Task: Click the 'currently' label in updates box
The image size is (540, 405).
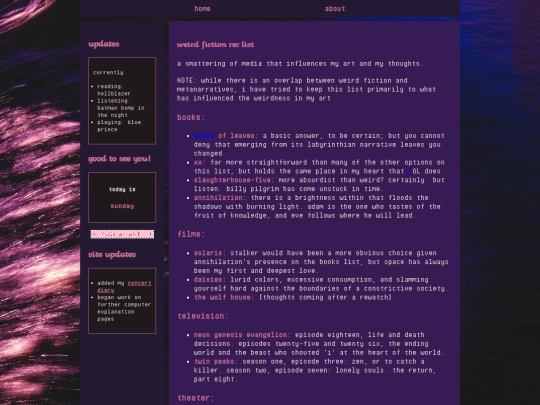Action: coord(108,73)
